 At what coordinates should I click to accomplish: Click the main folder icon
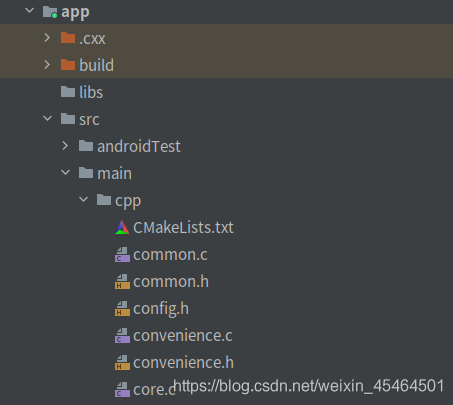(x=86, y=173)
